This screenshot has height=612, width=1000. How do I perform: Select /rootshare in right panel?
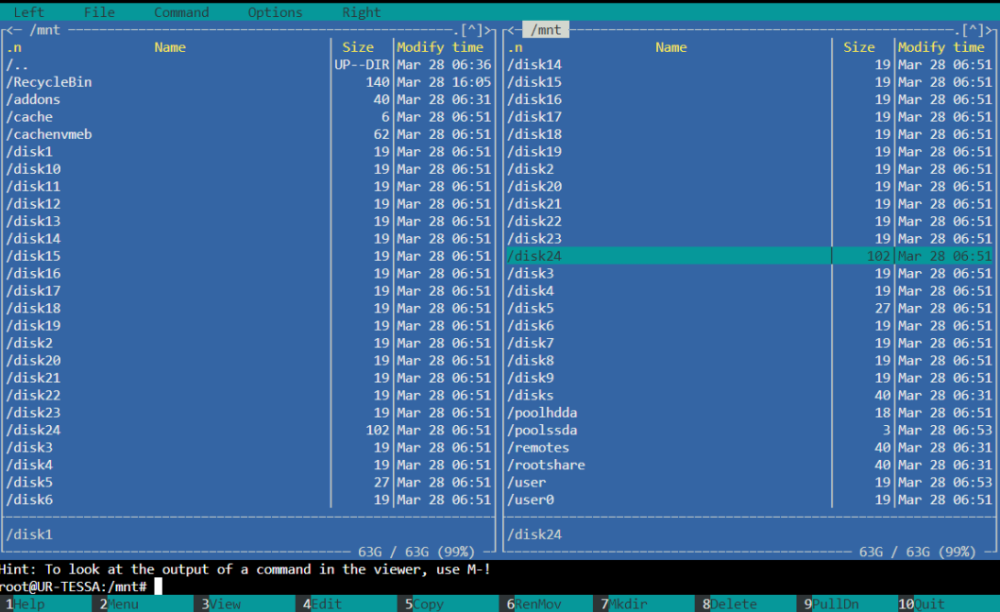tap(750, 465)
